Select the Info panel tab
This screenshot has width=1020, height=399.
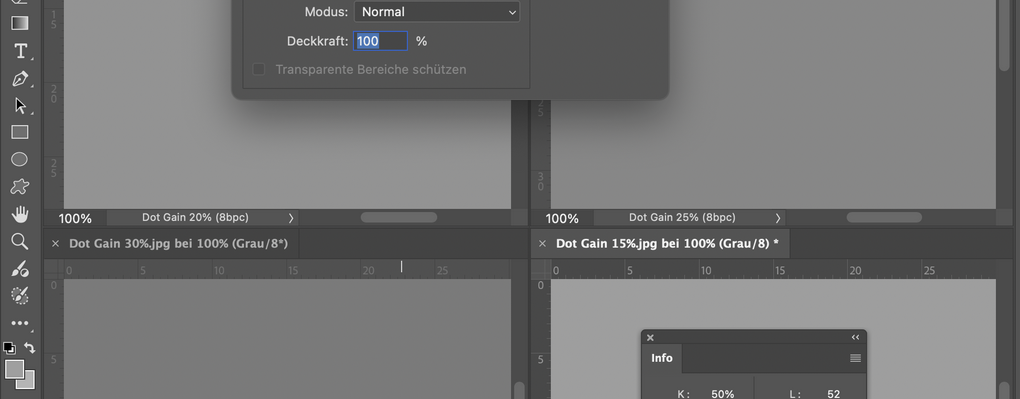(x=662, y=358)
